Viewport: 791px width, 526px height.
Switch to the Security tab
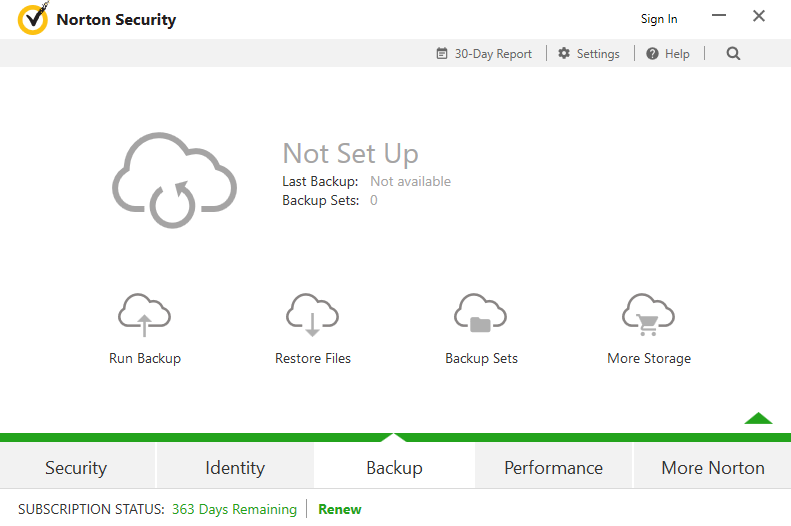pos(76,467)
